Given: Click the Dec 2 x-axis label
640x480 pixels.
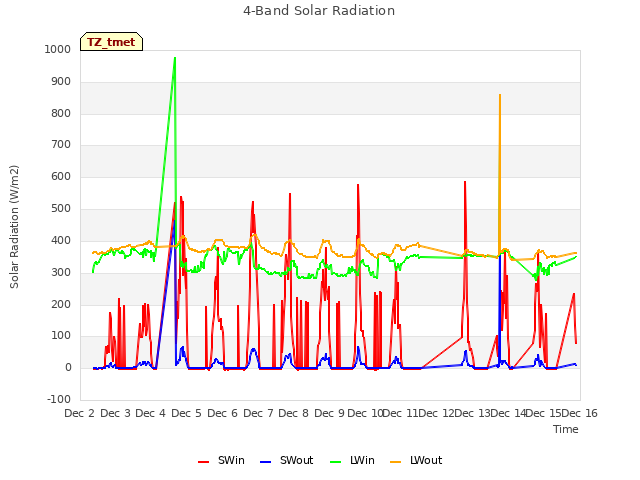Looking at the screenshot, I should [x=80, y=413].
